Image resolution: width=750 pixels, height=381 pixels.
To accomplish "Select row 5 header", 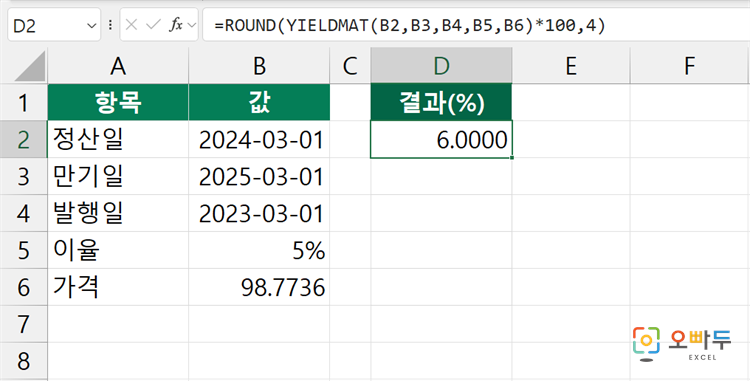I will (23, 250).
